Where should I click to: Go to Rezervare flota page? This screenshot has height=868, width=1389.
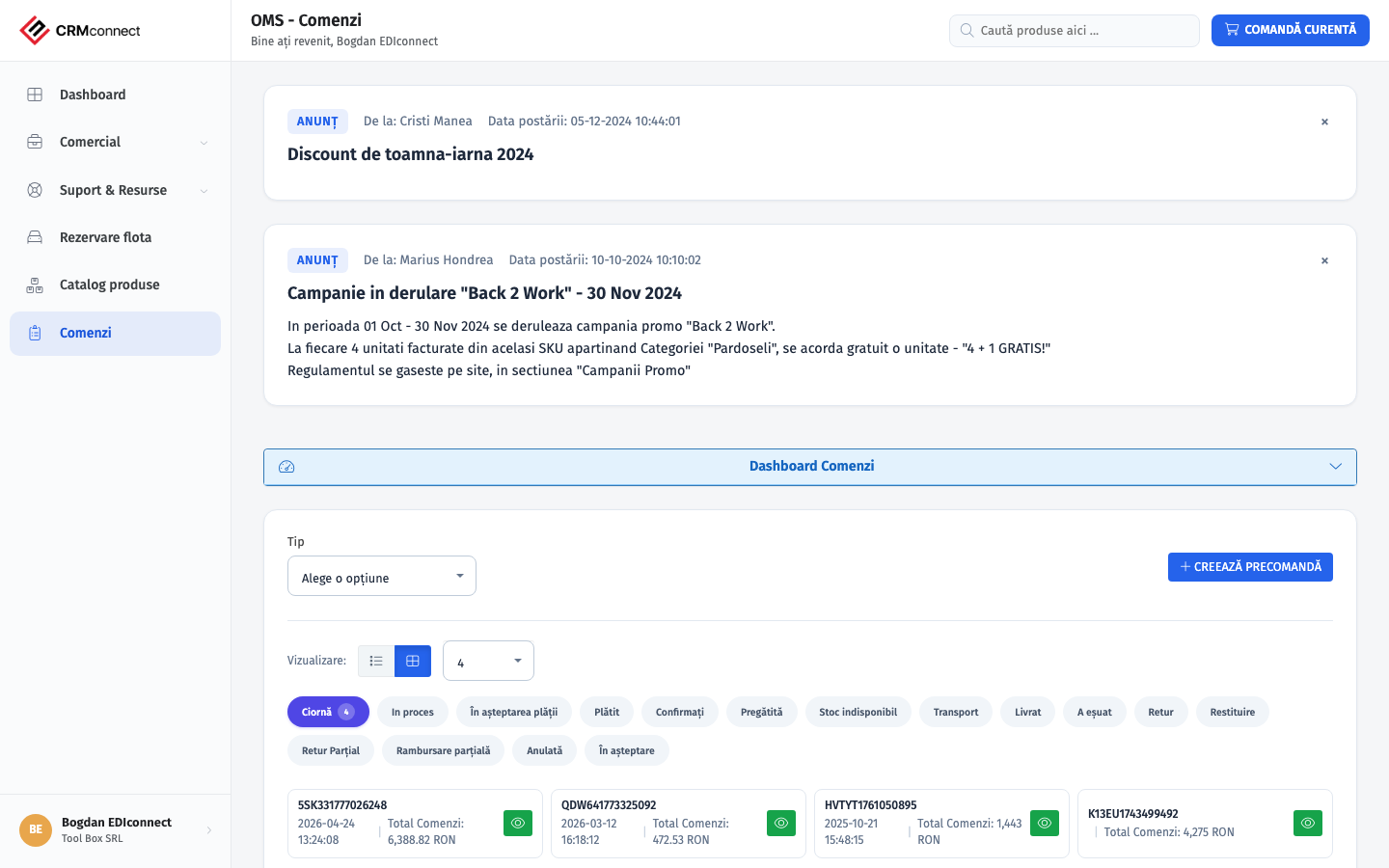(116, 237)
